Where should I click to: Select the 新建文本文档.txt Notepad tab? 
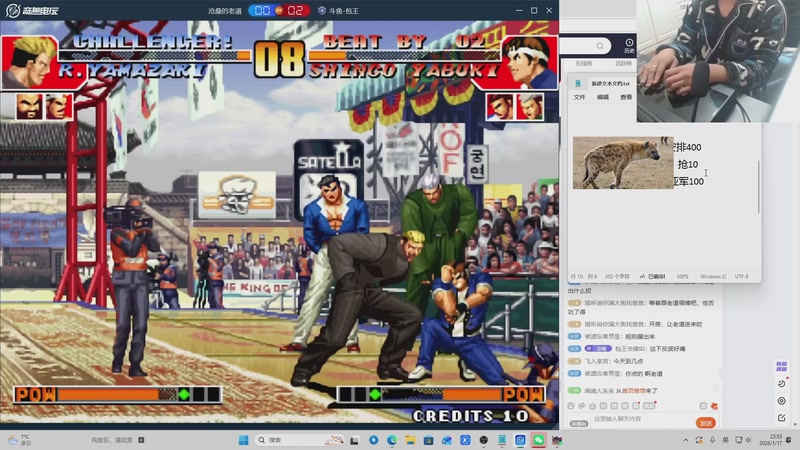coord(610,83)
